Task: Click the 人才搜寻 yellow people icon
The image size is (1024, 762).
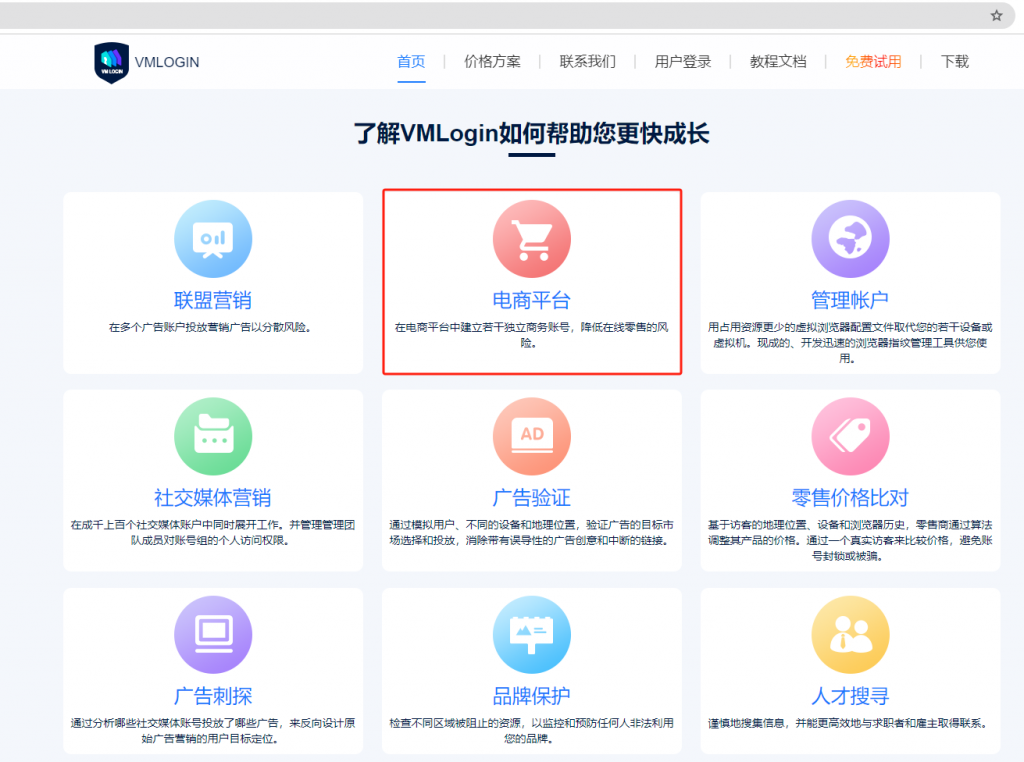Action: [850, 635]
